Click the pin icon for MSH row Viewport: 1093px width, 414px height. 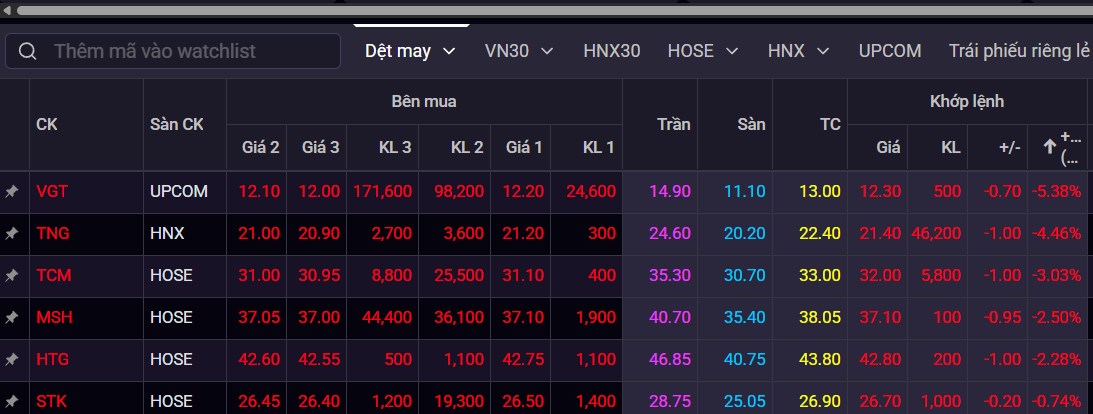12,317
